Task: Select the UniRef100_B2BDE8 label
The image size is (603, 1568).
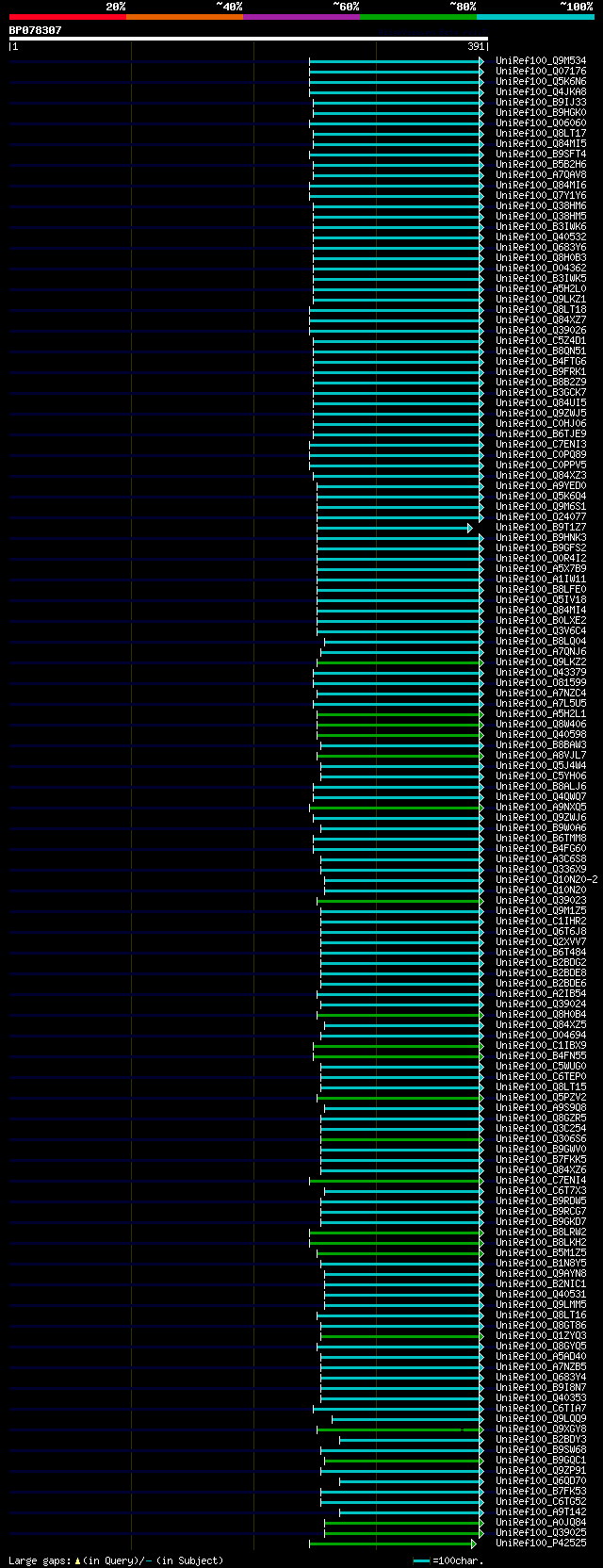Action: tap(541, 973)
